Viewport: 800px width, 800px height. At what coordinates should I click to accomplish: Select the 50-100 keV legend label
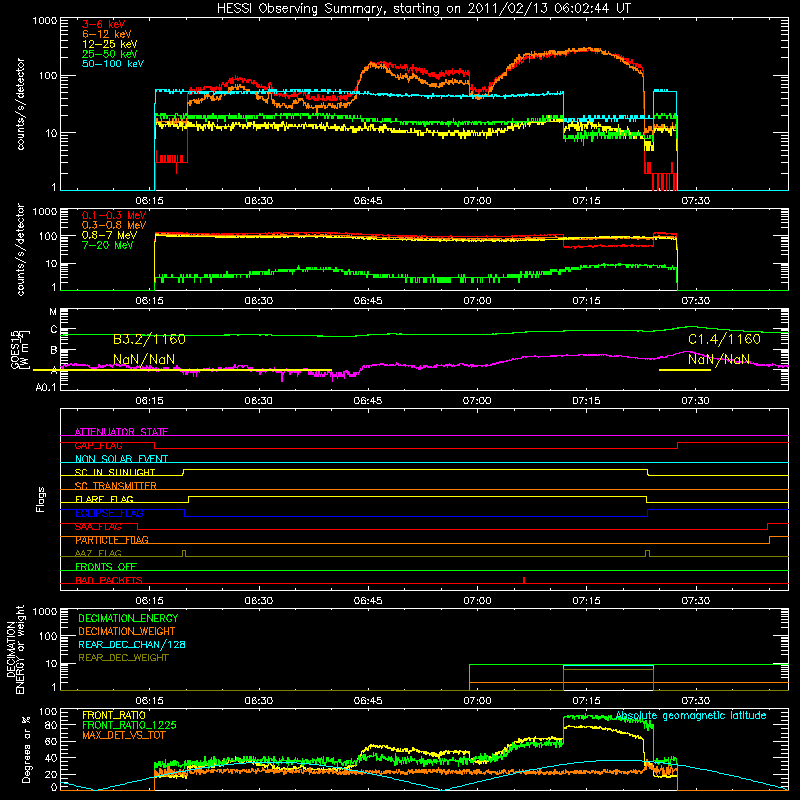click(x=112, y=64)
